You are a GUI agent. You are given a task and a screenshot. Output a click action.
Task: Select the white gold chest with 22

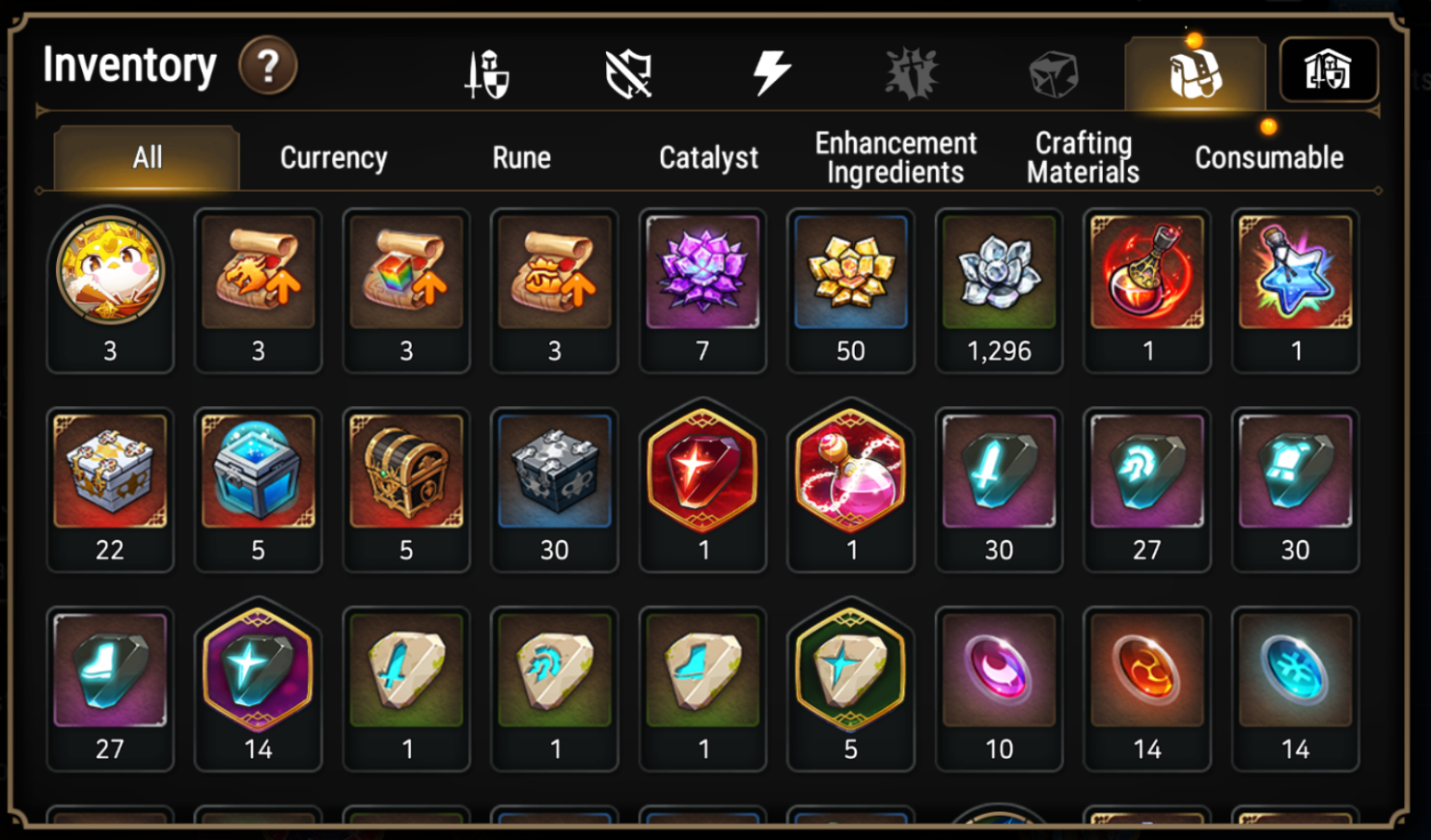pyautogui.click(x=110, y=490)
